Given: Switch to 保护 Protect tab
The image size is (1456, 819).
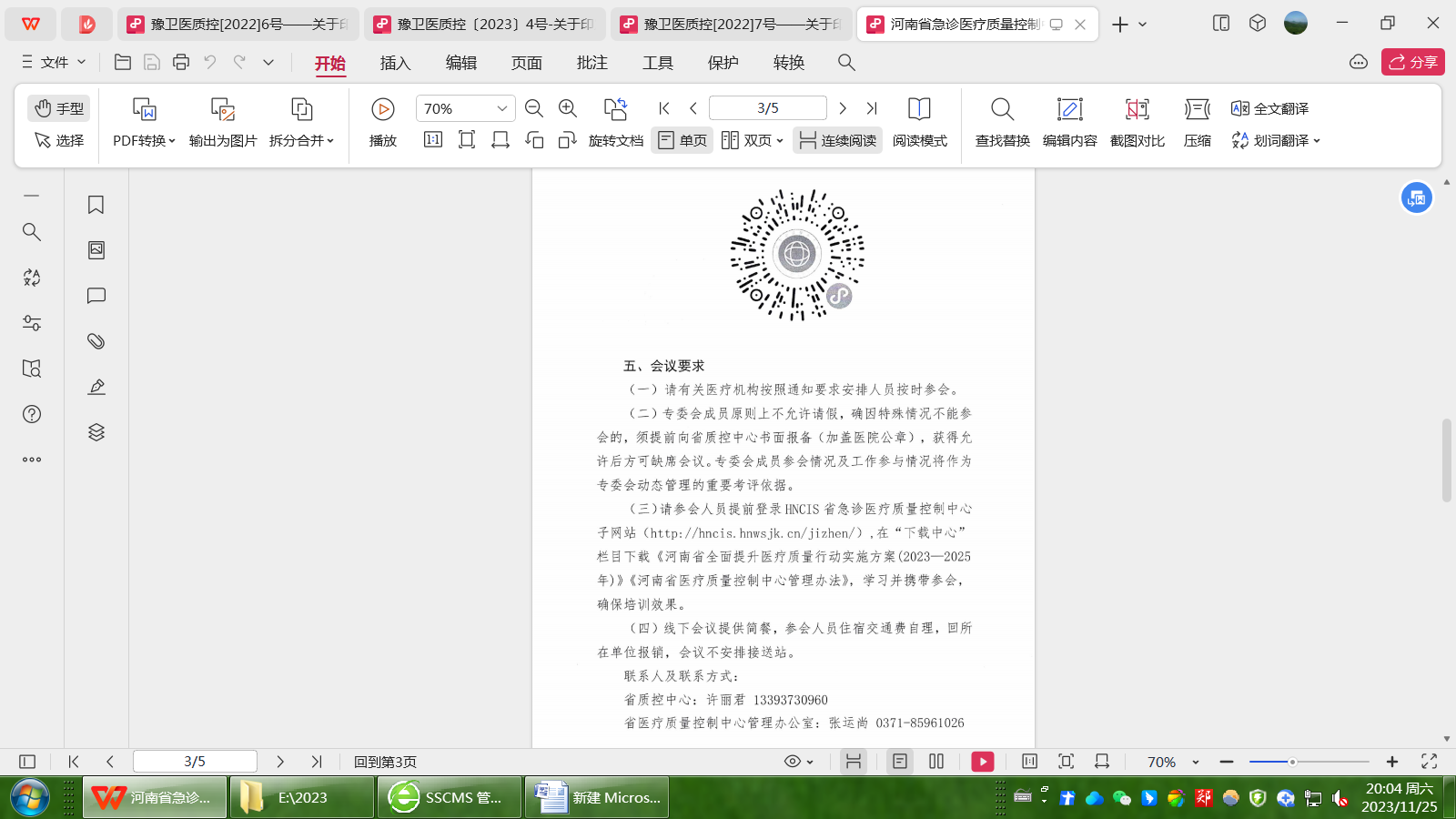Looking at the screenshot, I should [723, 63].
